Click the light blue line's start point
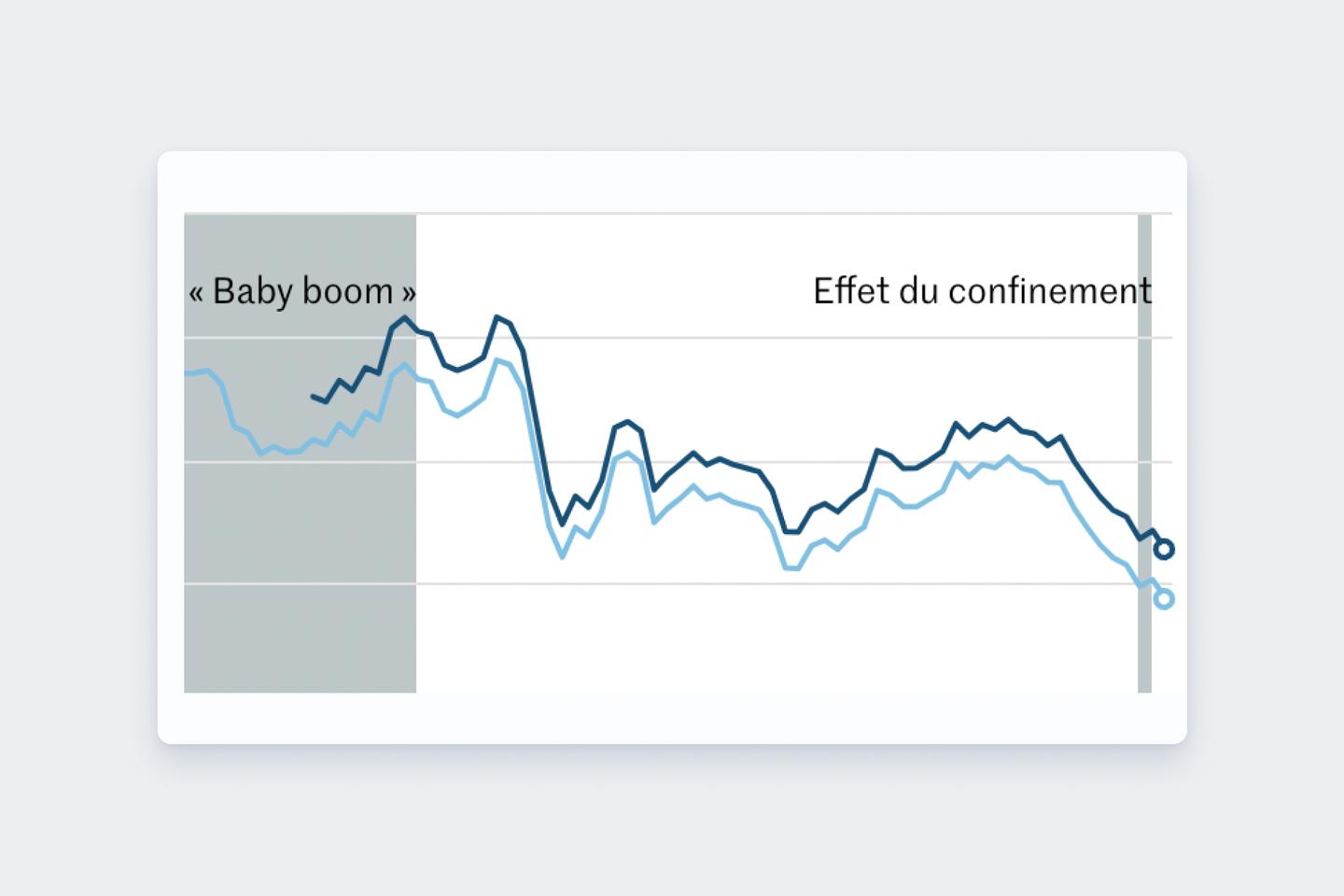The height and width of the screenshot is (896, 1344). click(x=187, y=373)
